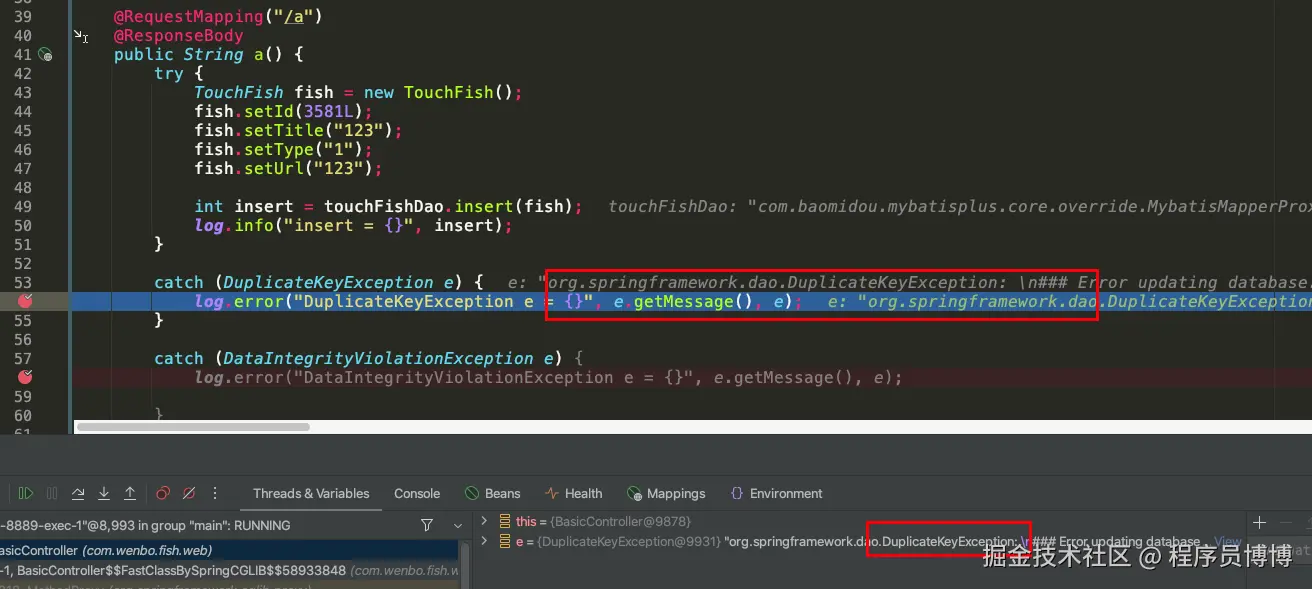Expand the 'this' variable node
1312x589 pixels.
[x=484, y=521]
